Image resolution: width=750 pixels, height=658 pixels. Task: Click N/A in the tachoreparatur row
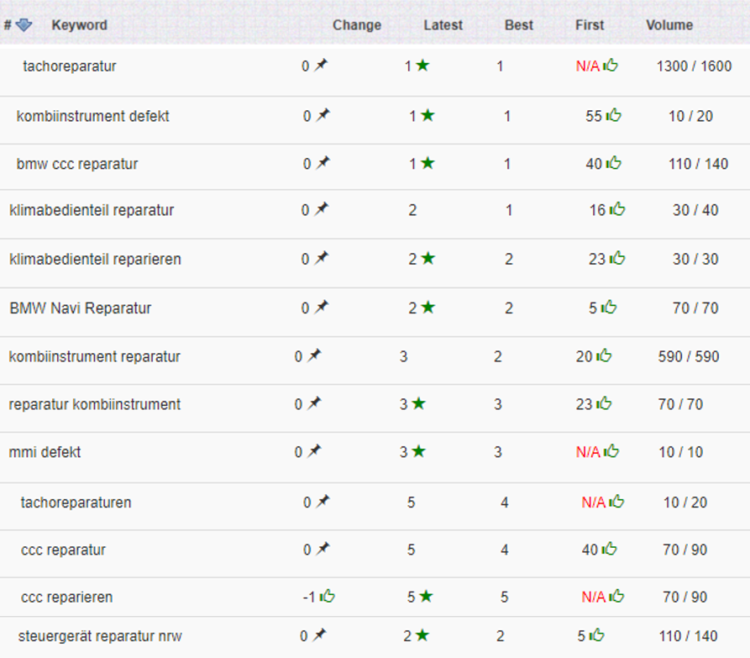click(588, 66)
